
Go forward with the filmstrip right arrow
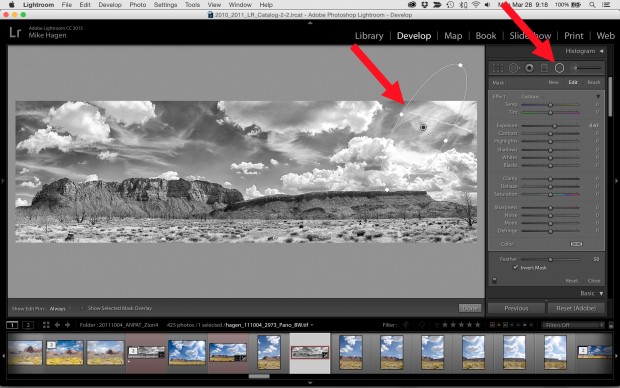click(x=67, y=325)
